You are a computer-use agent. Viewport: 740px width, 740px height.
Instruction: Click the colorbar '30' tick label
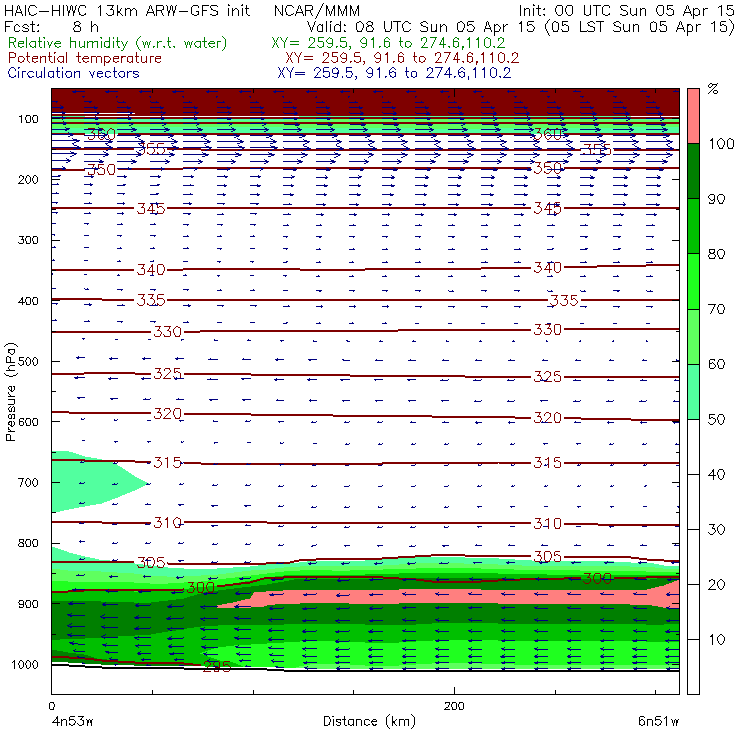[x=716, y=530]
